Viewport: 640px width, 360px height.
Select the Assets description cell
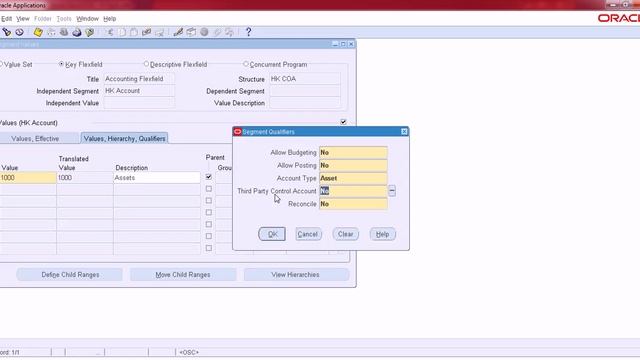pos(157,178)
